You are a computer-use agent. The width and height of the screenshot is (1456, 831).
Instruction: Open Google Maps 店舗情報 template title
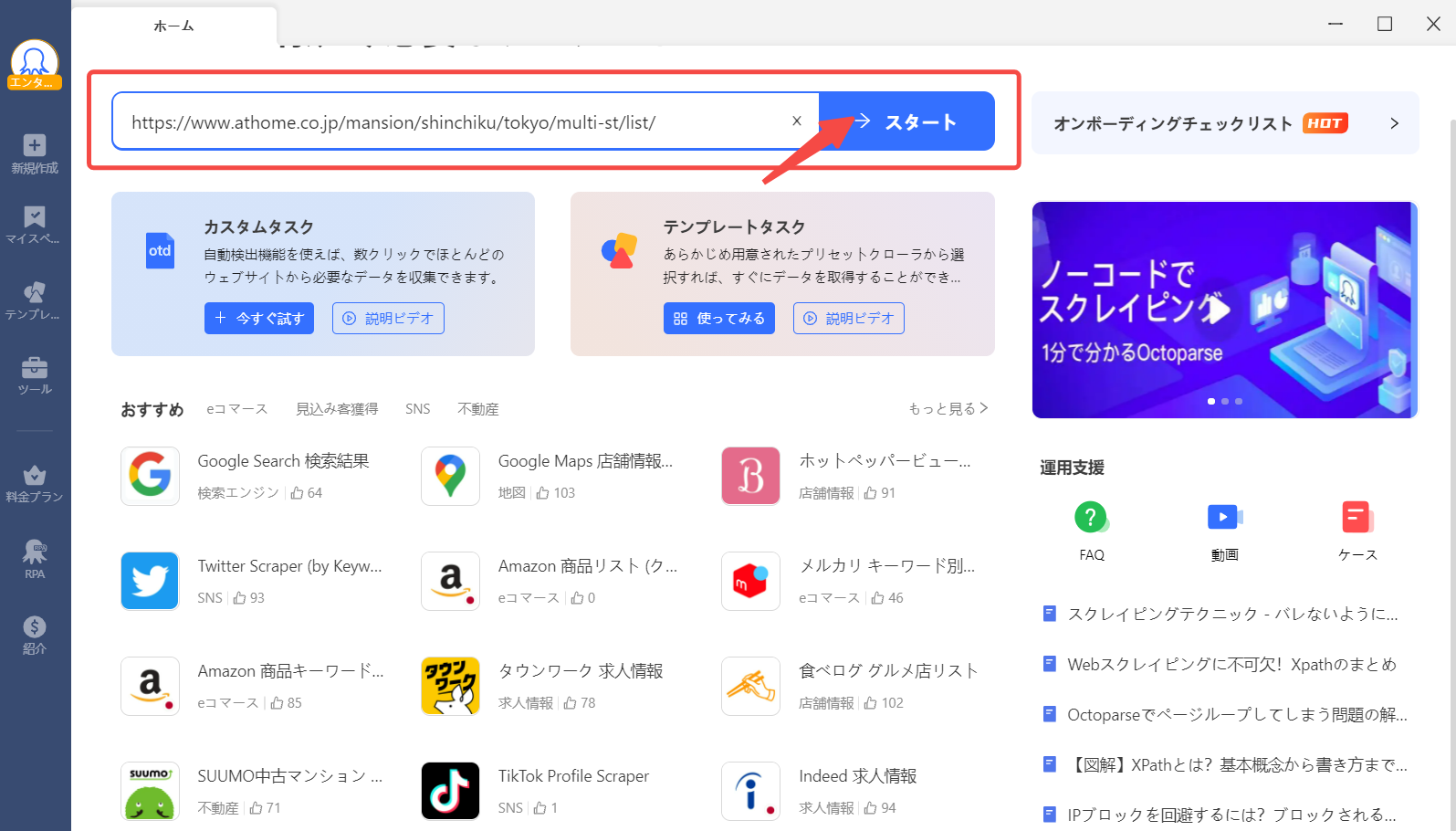point(585,461)
